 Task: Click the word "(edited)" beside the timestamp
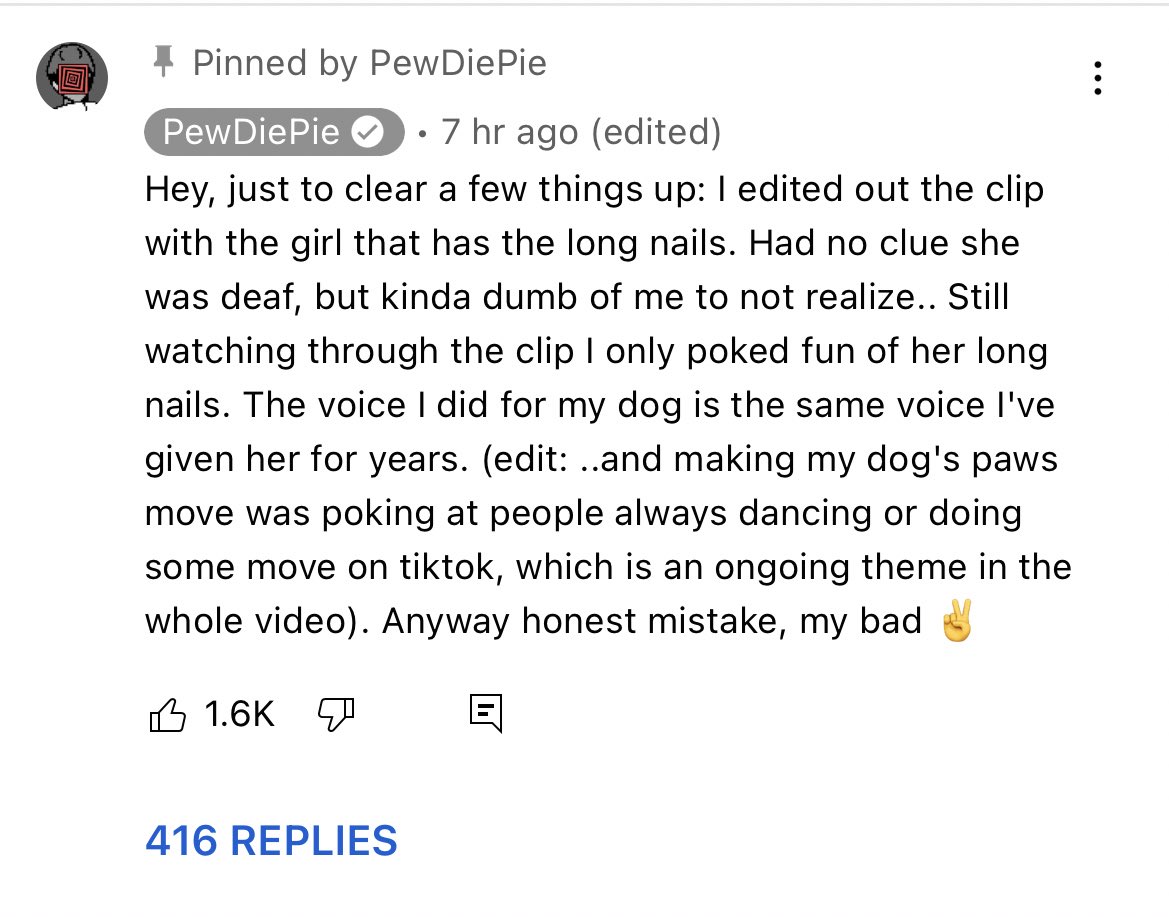point(656,133)
